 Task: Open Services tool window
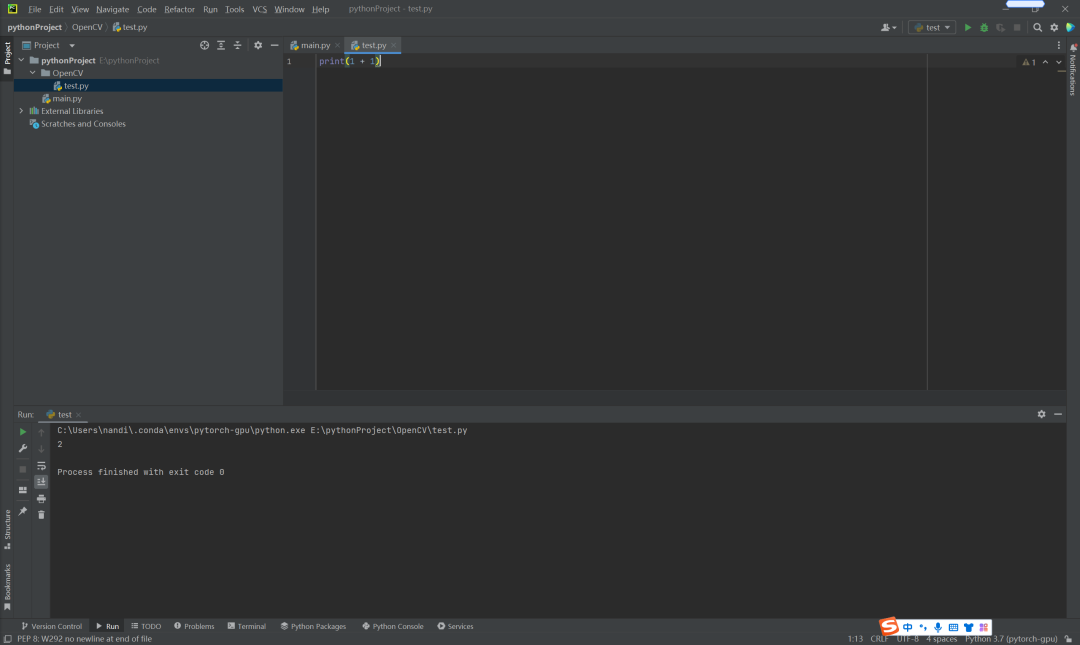[455, 626]
